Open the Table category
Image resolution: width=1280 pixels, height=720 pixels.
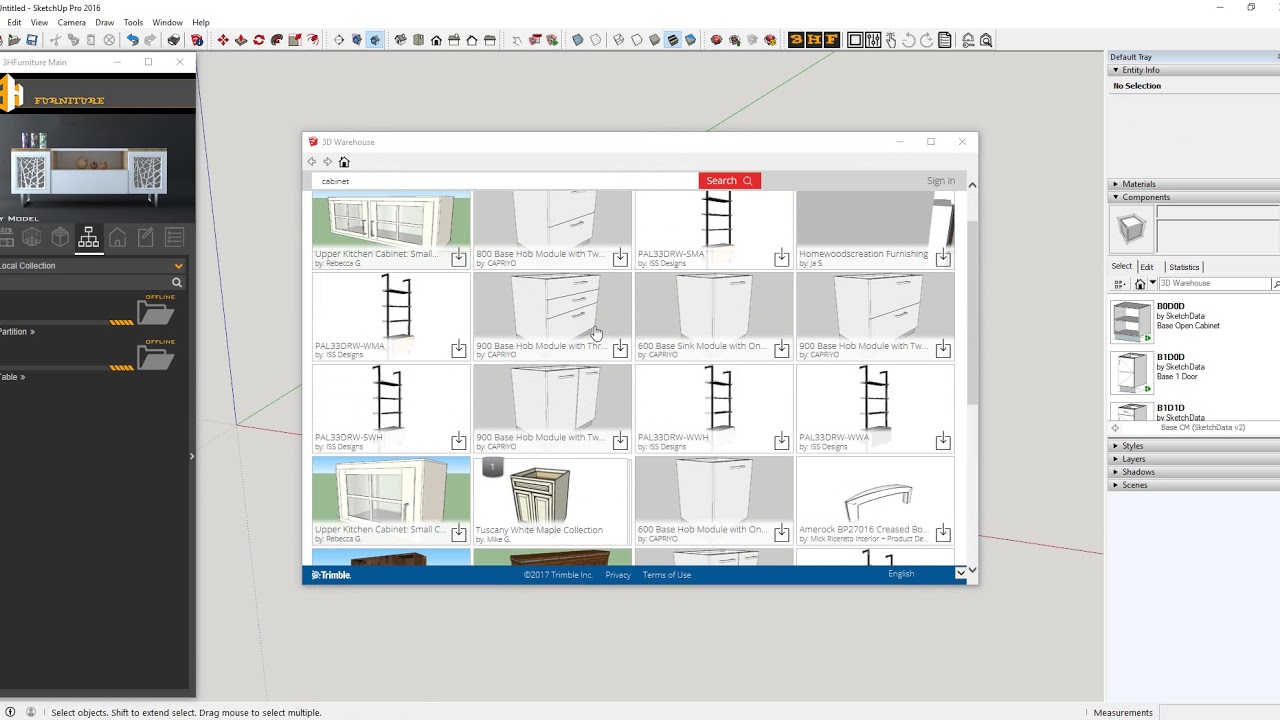point(13,377)
